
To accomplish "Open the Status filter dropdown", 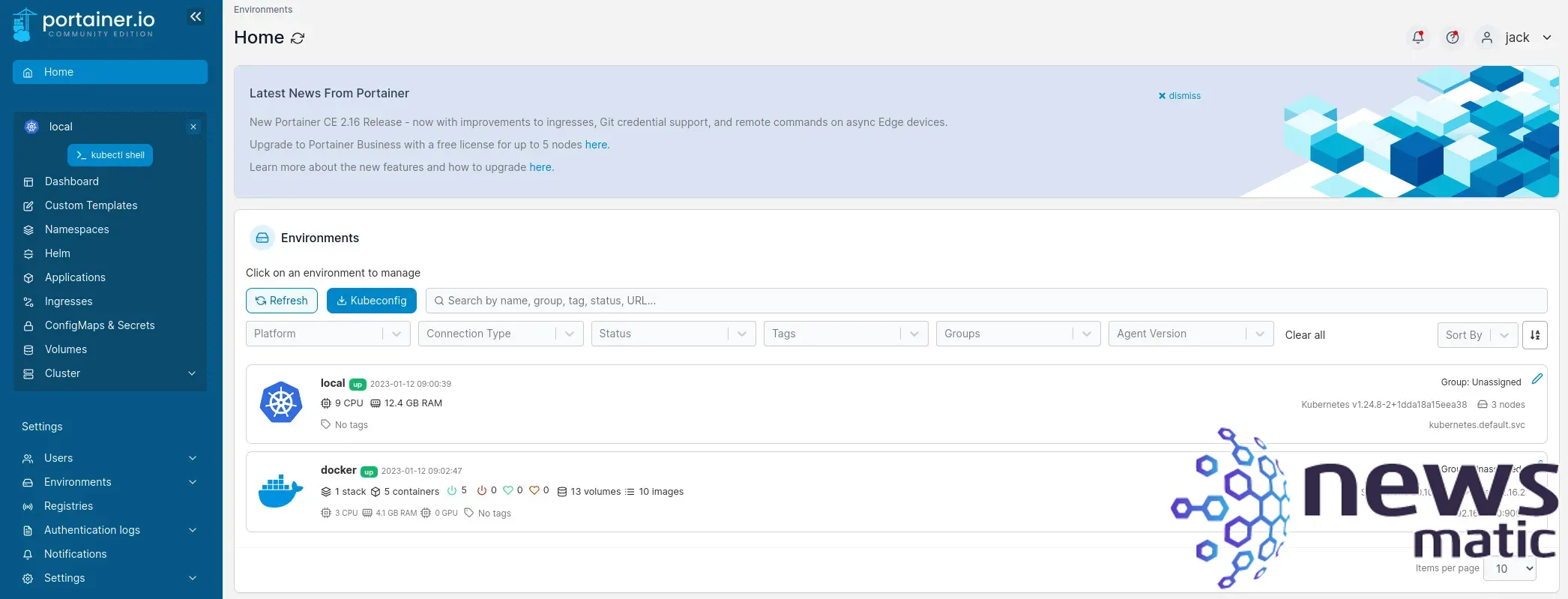I will [673, 334].
